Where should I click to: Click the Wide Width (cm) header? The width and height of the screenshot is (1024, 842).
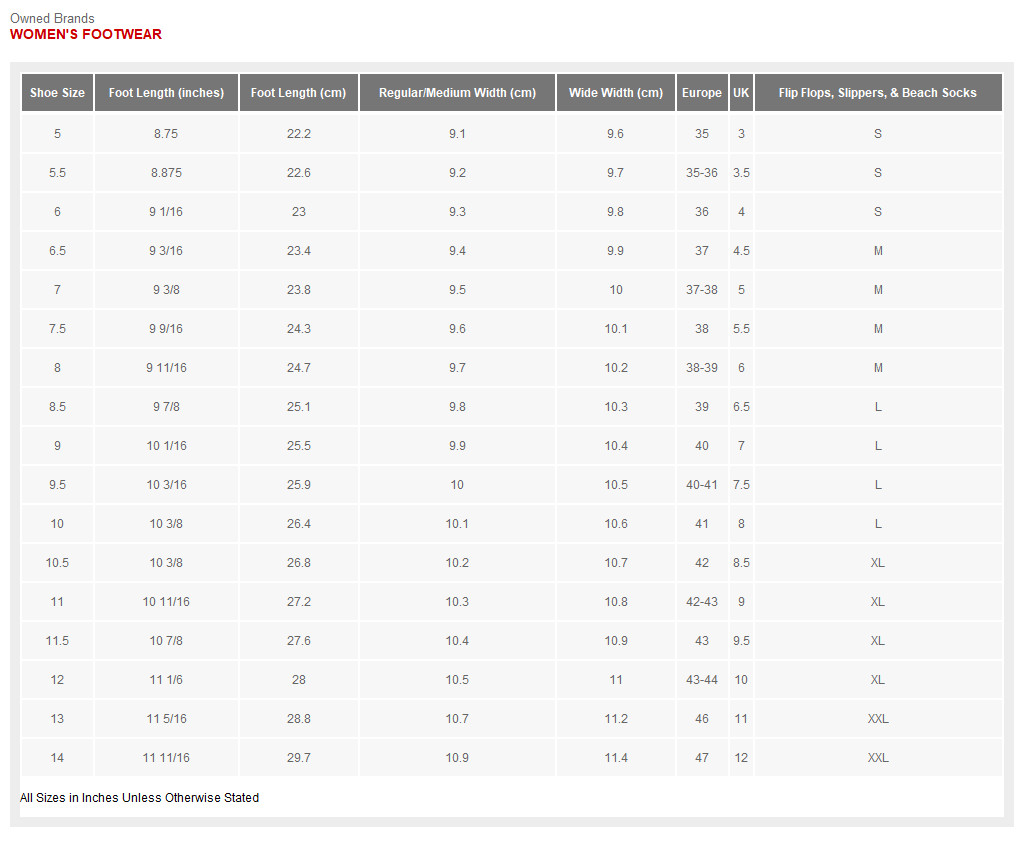coord(616,93)
